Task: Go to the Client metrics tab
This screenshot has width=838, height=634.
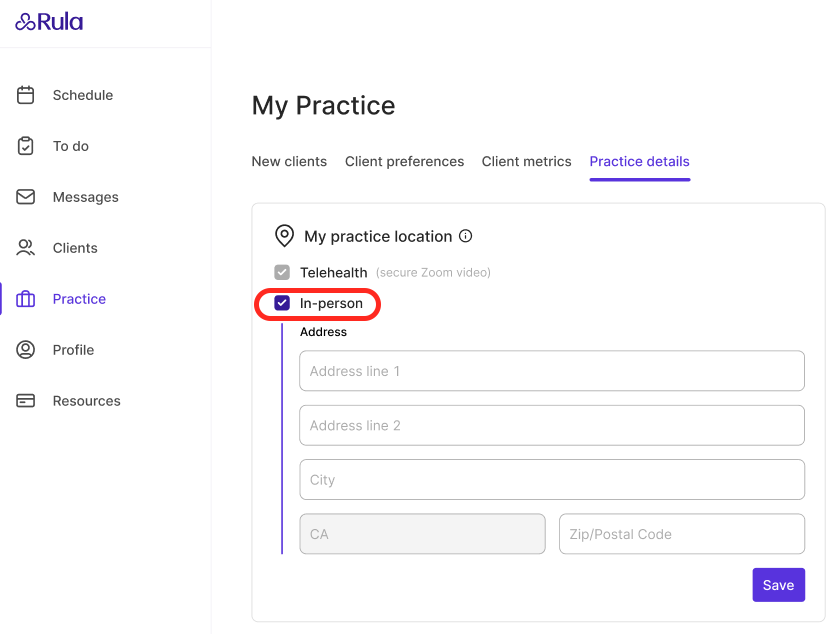Action: (x=526, y=161)
